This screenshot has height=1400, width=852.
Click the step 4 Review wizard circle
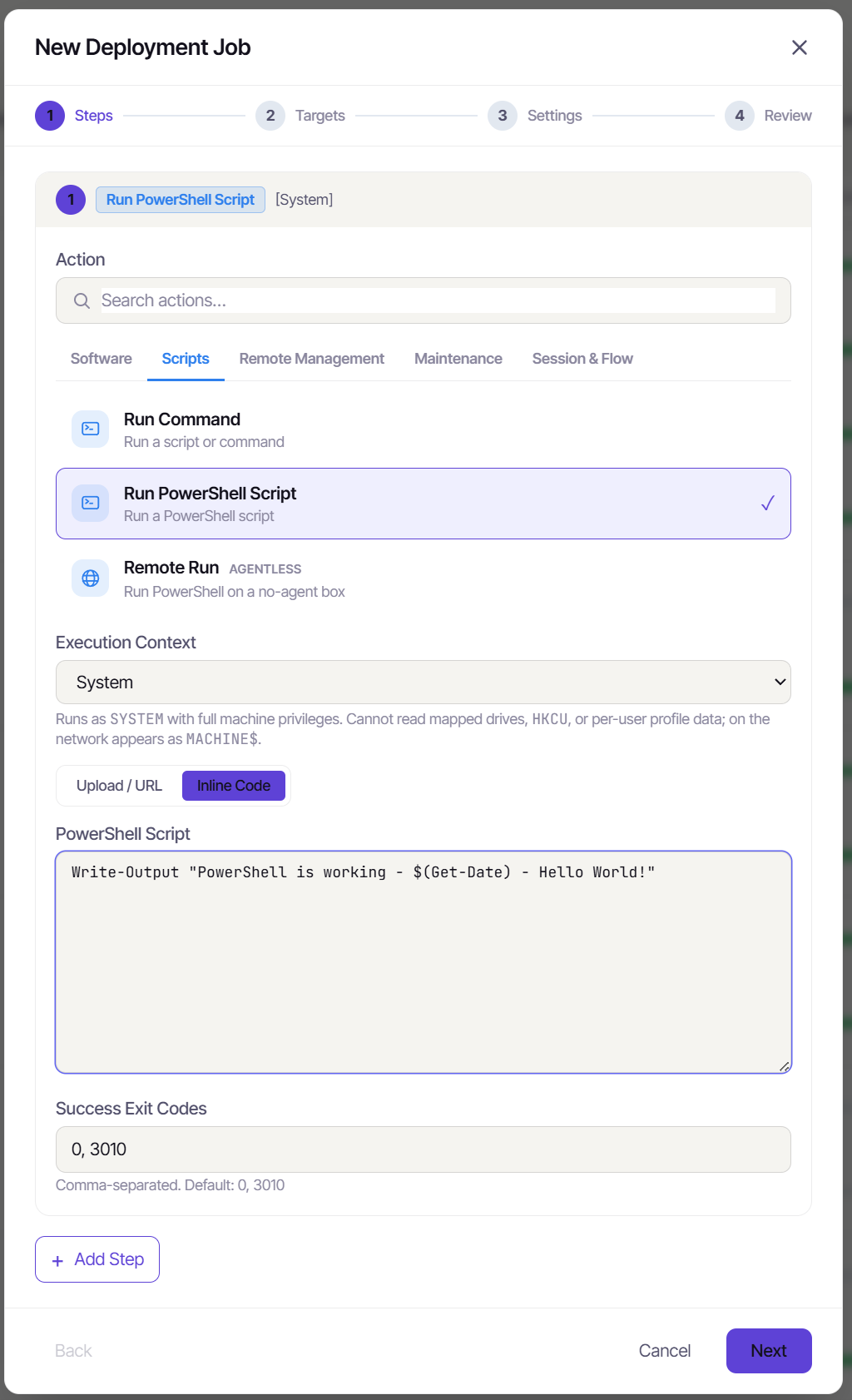[x=740, y=116]
